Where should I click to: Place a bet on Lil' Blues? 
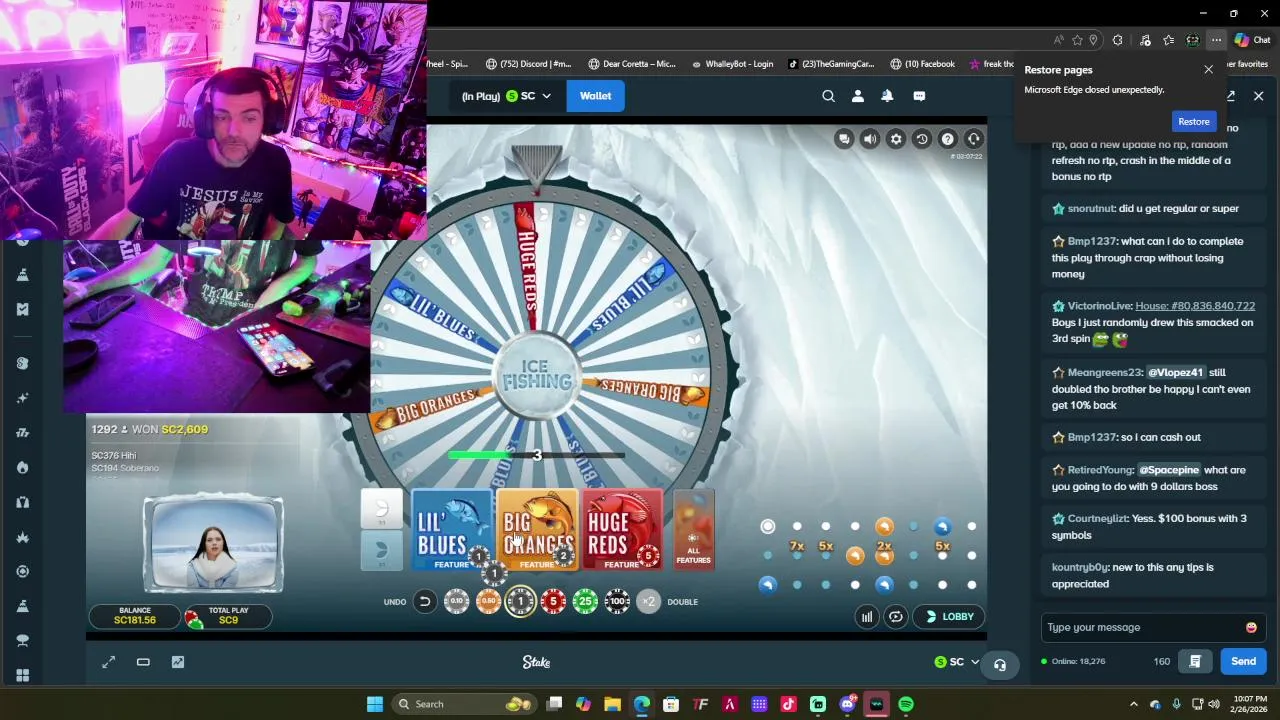point(451,531)
